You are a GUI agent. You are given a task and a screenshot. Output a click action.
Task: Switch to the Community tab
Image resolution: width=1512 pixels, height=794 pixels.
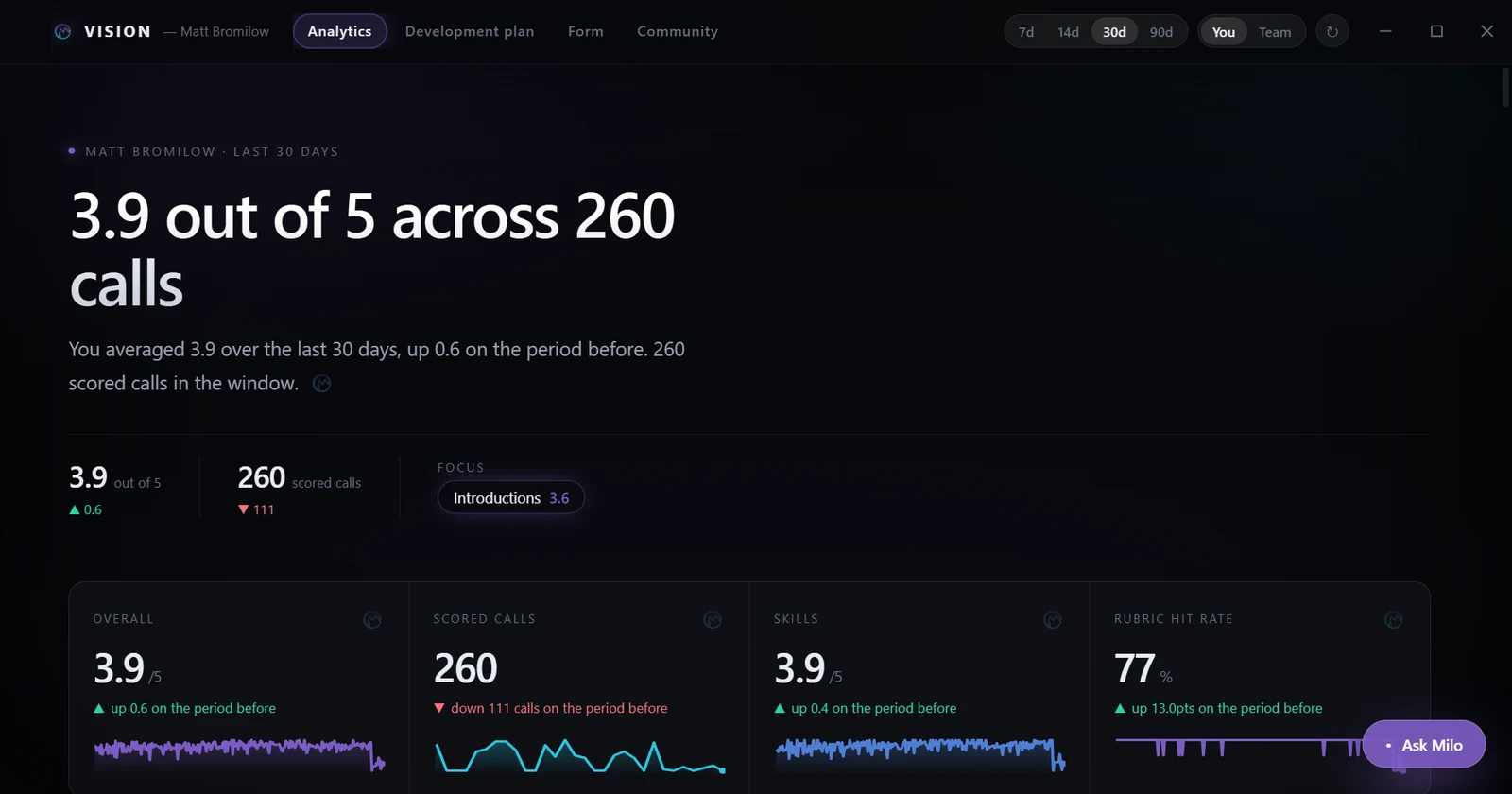pos(678,31)
